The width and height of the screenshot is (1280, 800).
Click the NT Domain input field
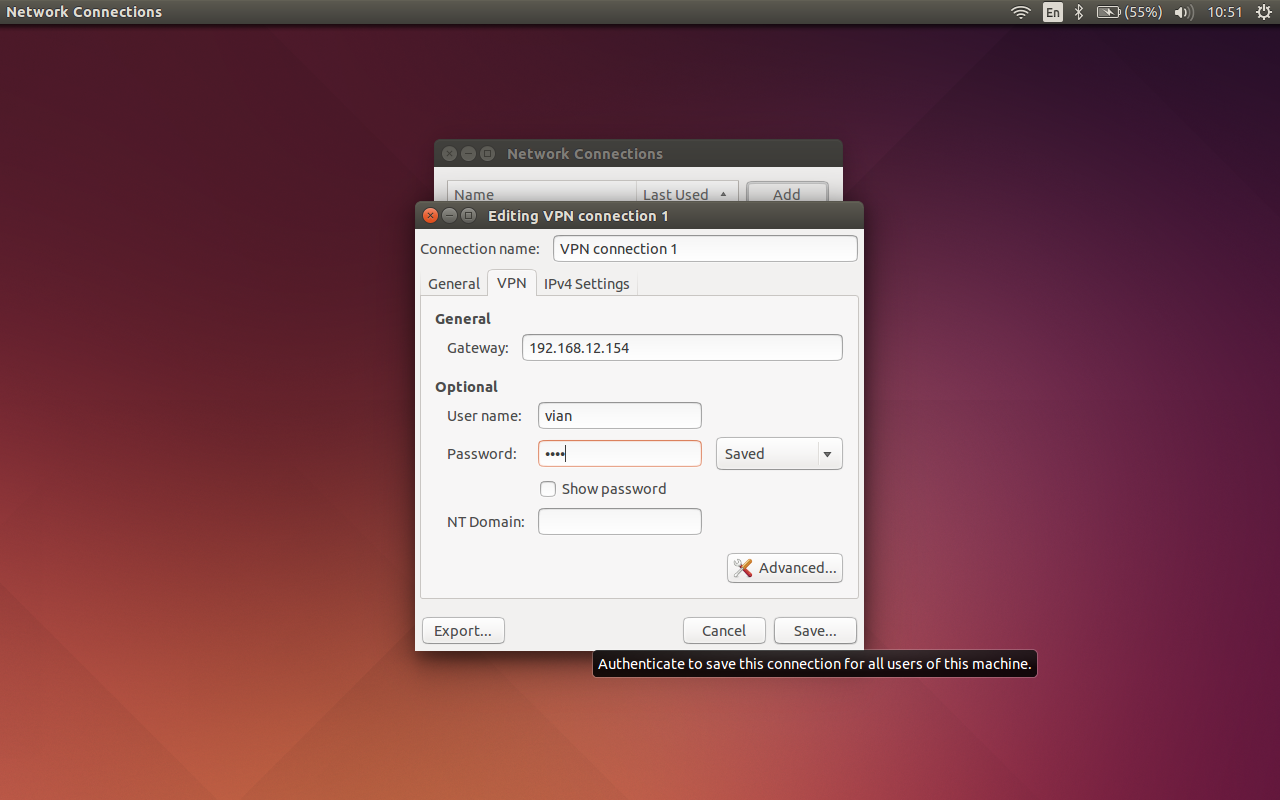(x=619, y=521)
